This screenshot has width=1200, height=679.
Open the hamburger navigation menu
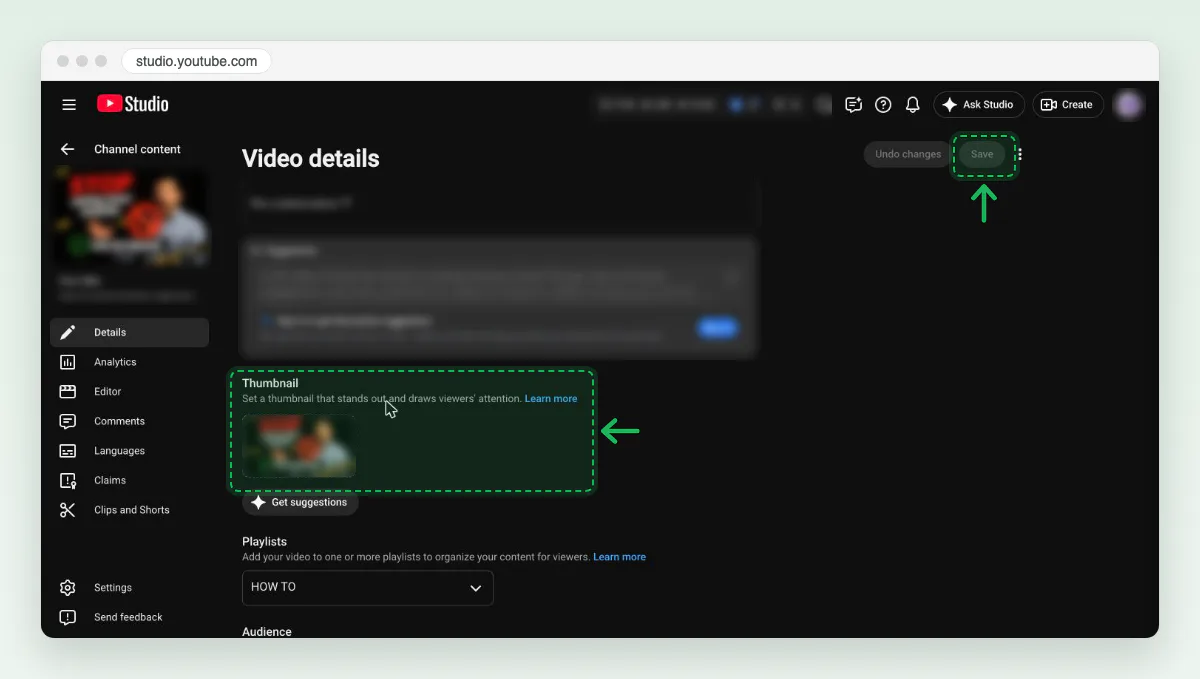[x=69, y=104]
